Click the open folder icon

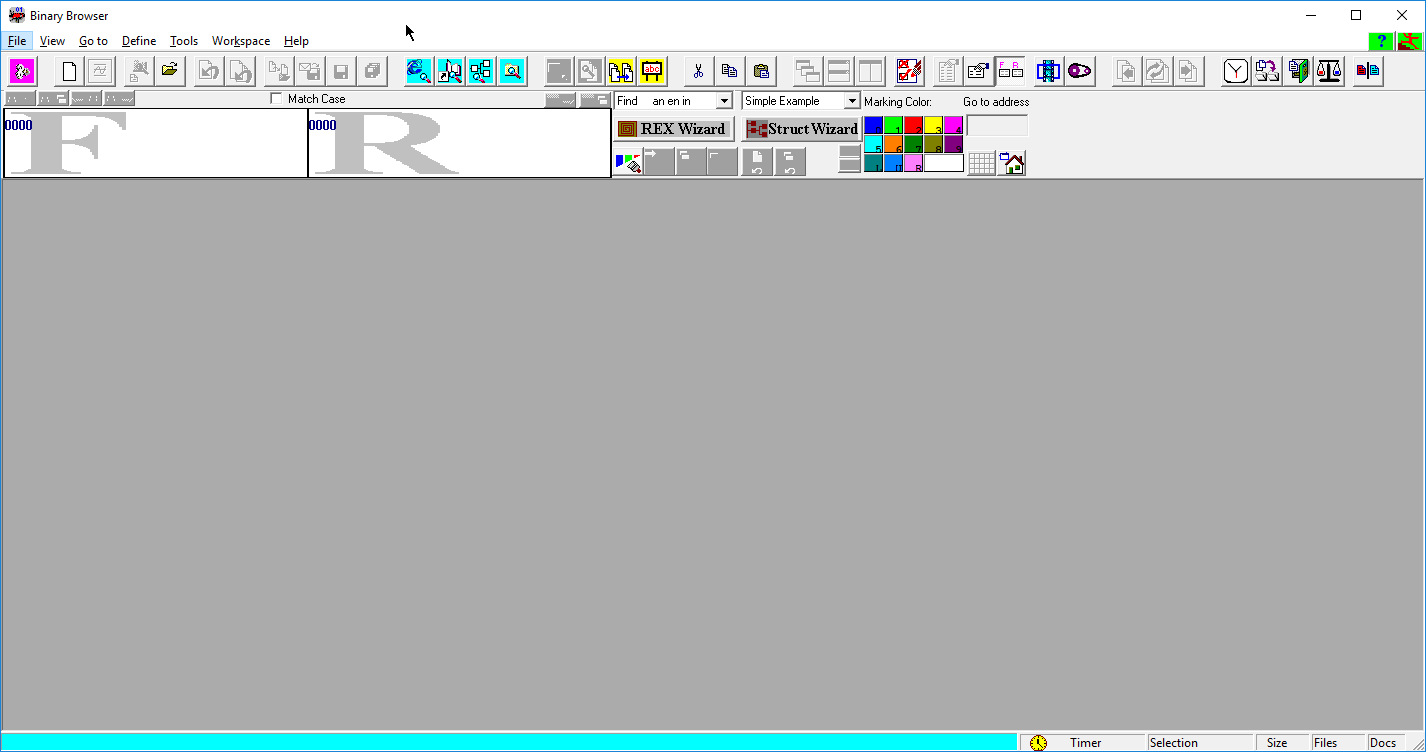click(x=169, y=71)
